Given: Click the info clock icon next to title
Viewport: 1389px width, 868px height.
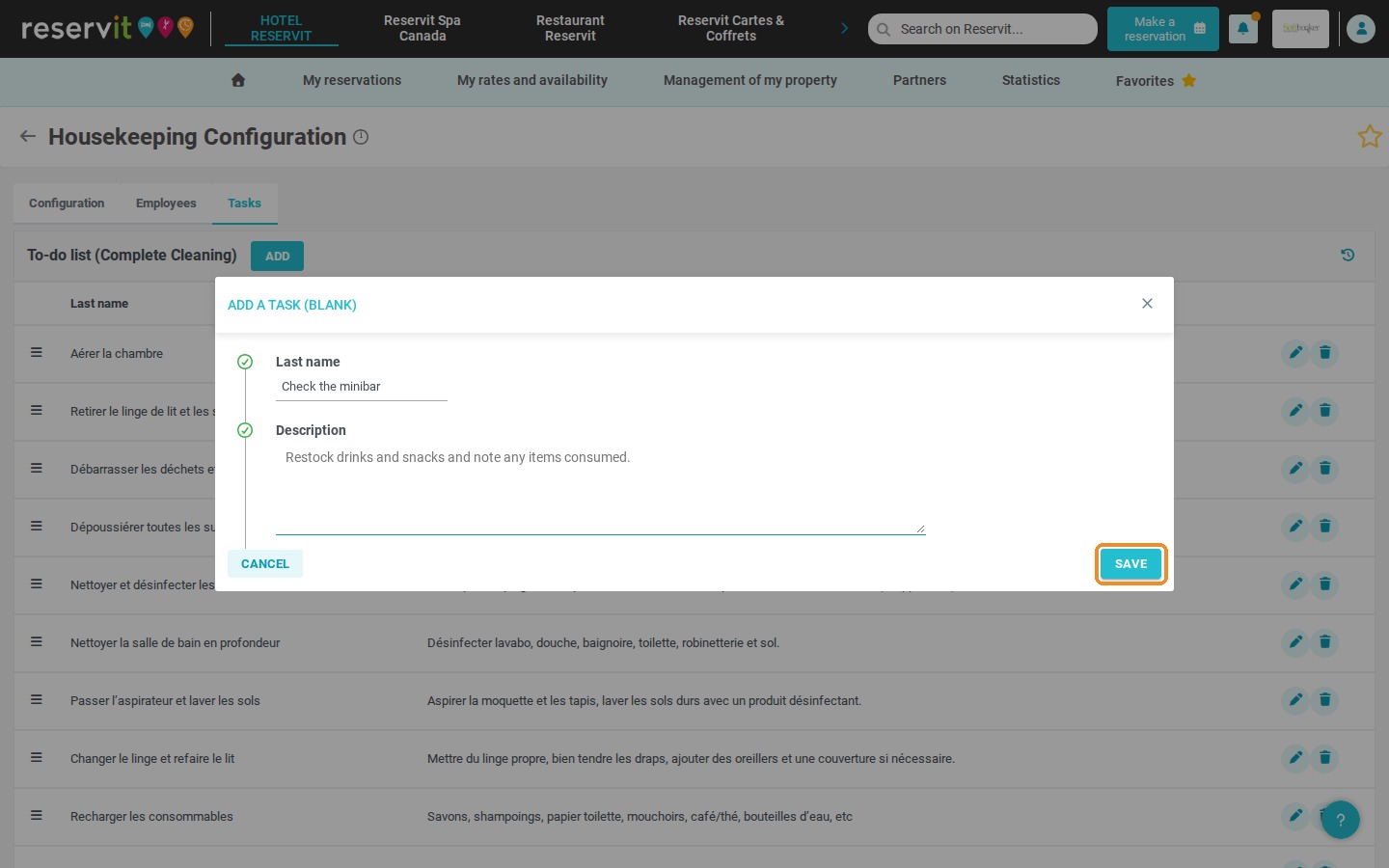Looking at the screenshot, I should [x=361, y=137].
